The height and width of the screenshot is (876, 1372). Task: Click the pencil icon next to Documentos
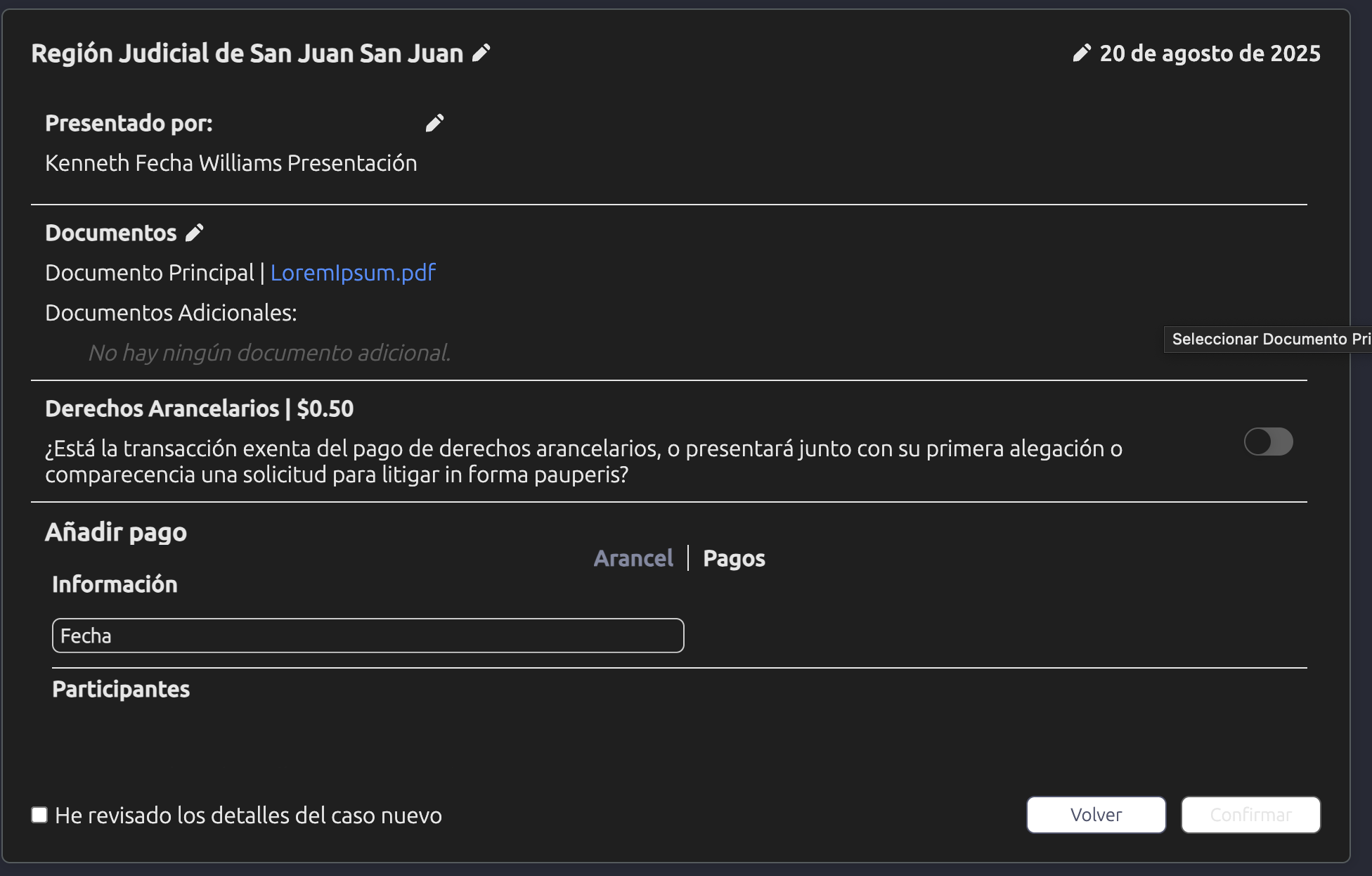195,233
